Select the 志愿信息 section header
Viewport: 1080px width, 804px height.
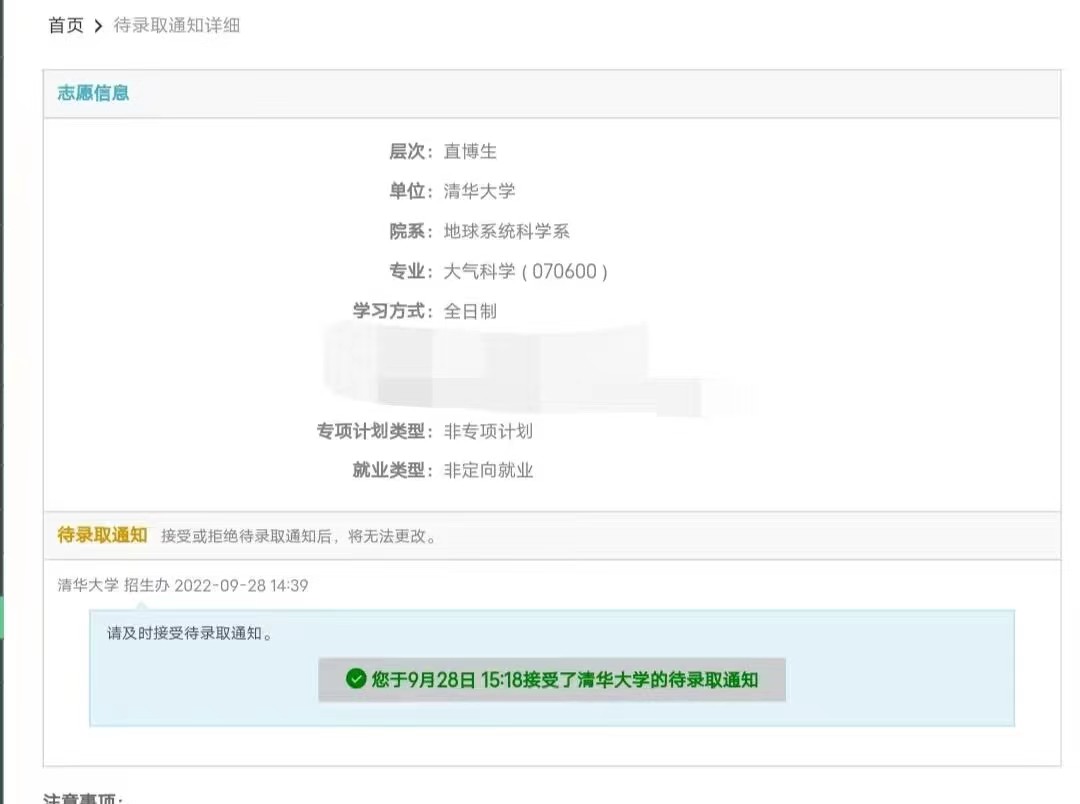93,93
